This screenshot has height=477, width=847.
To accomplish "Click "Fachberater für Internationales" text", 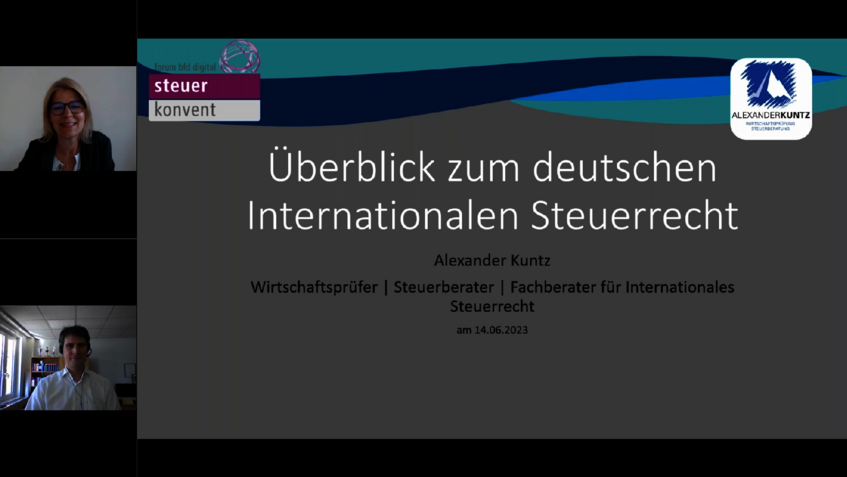I will (x=622, y=287).
